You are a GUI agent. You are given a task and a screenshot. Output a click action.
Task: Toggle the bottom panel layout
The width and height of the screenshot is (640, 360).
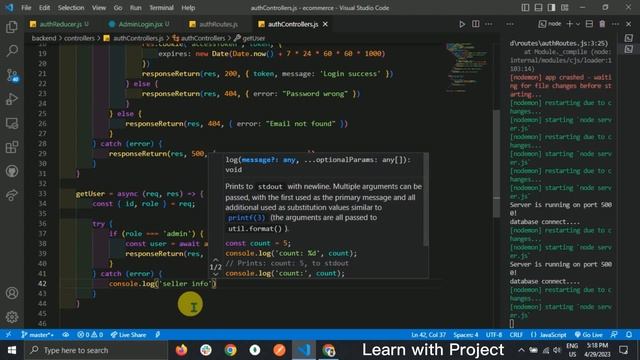tap(538, 7)
